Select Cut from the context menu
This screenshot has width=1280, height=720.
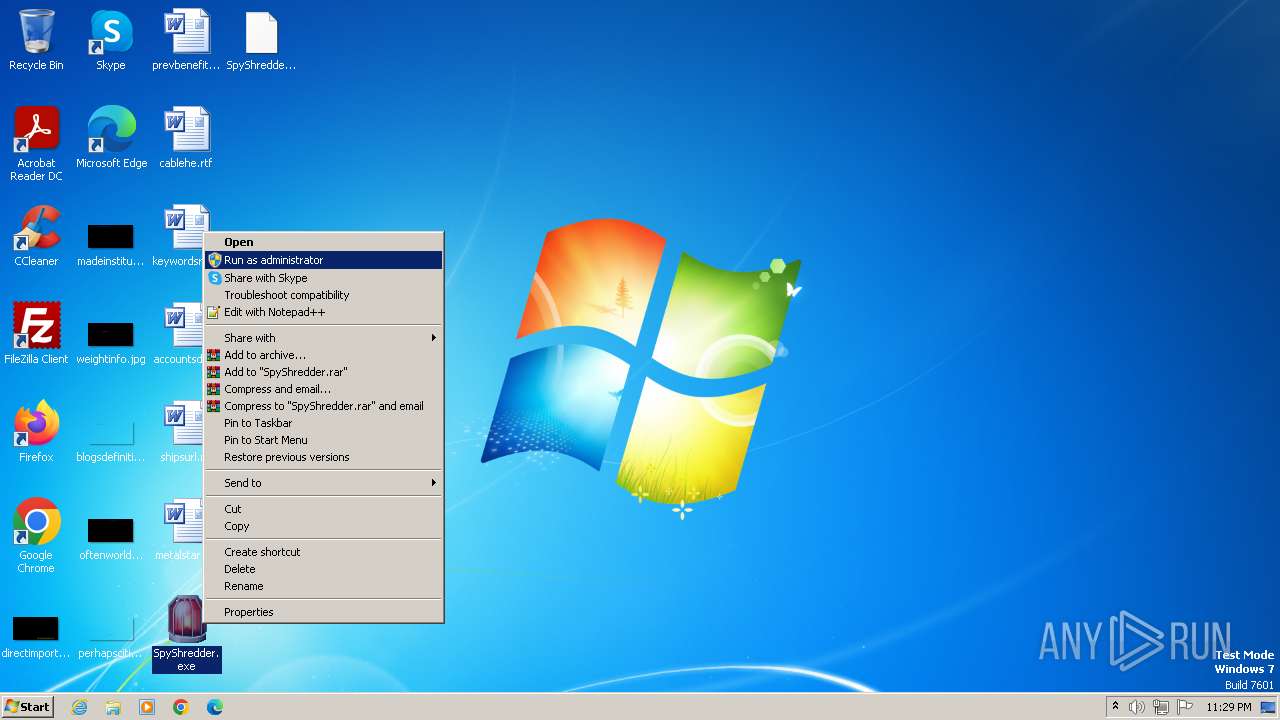pos(324,509)
